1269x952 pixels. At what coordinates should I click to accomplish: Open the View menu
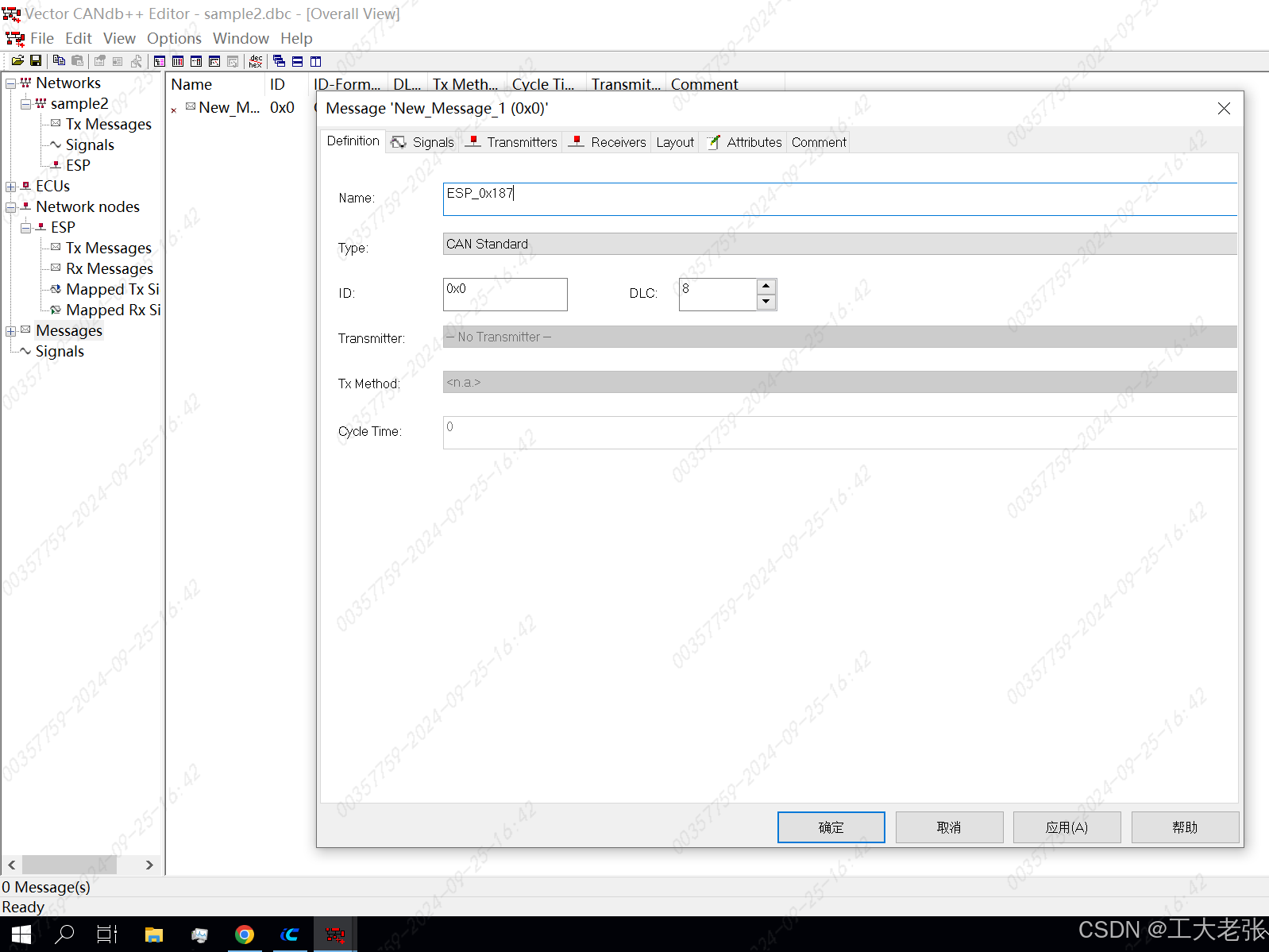tap(119, 38)
